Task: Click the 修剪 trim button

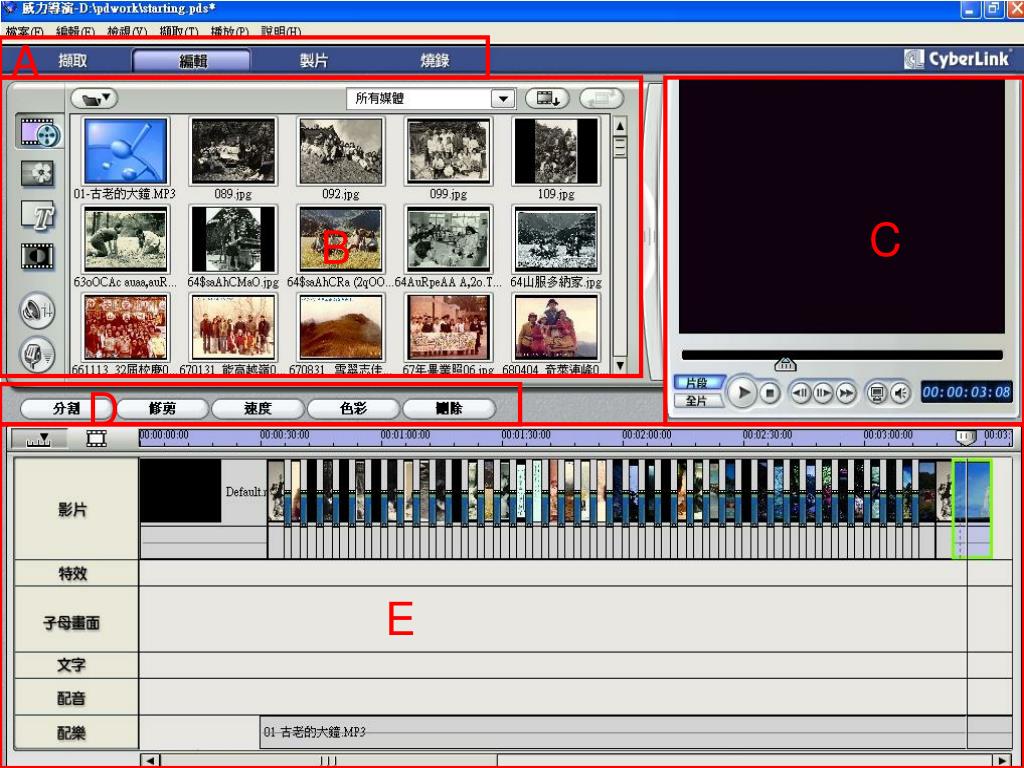Action: coord(162,409)
